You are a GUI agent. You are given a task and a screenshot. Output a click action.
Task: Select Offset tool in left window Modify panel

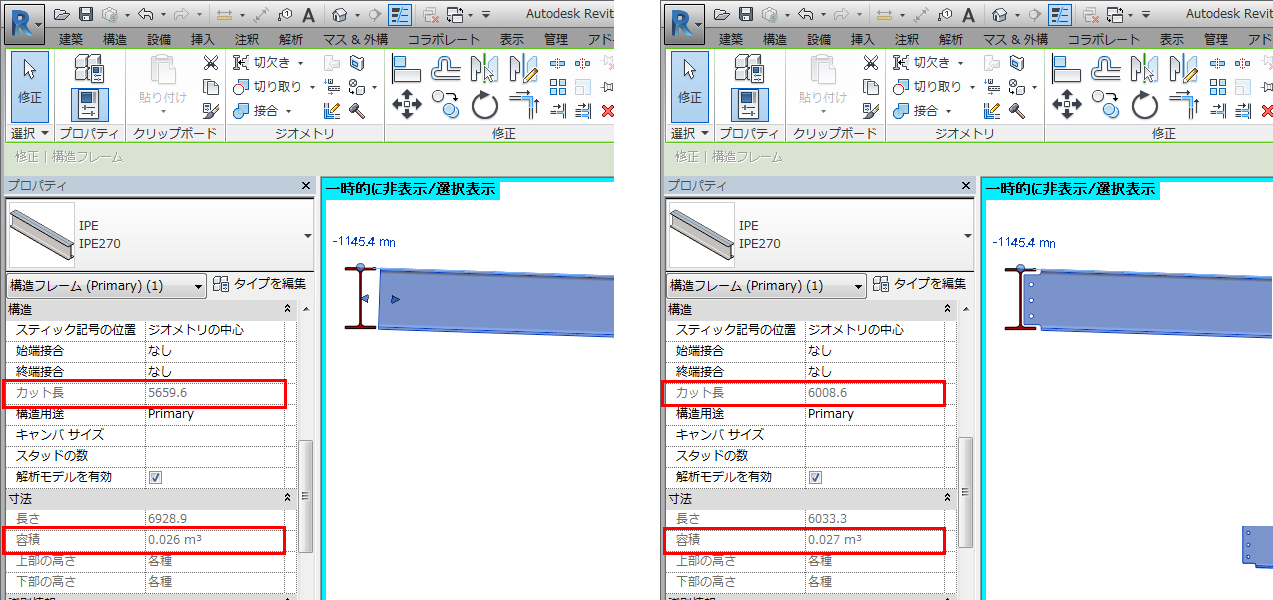[446, 68]
